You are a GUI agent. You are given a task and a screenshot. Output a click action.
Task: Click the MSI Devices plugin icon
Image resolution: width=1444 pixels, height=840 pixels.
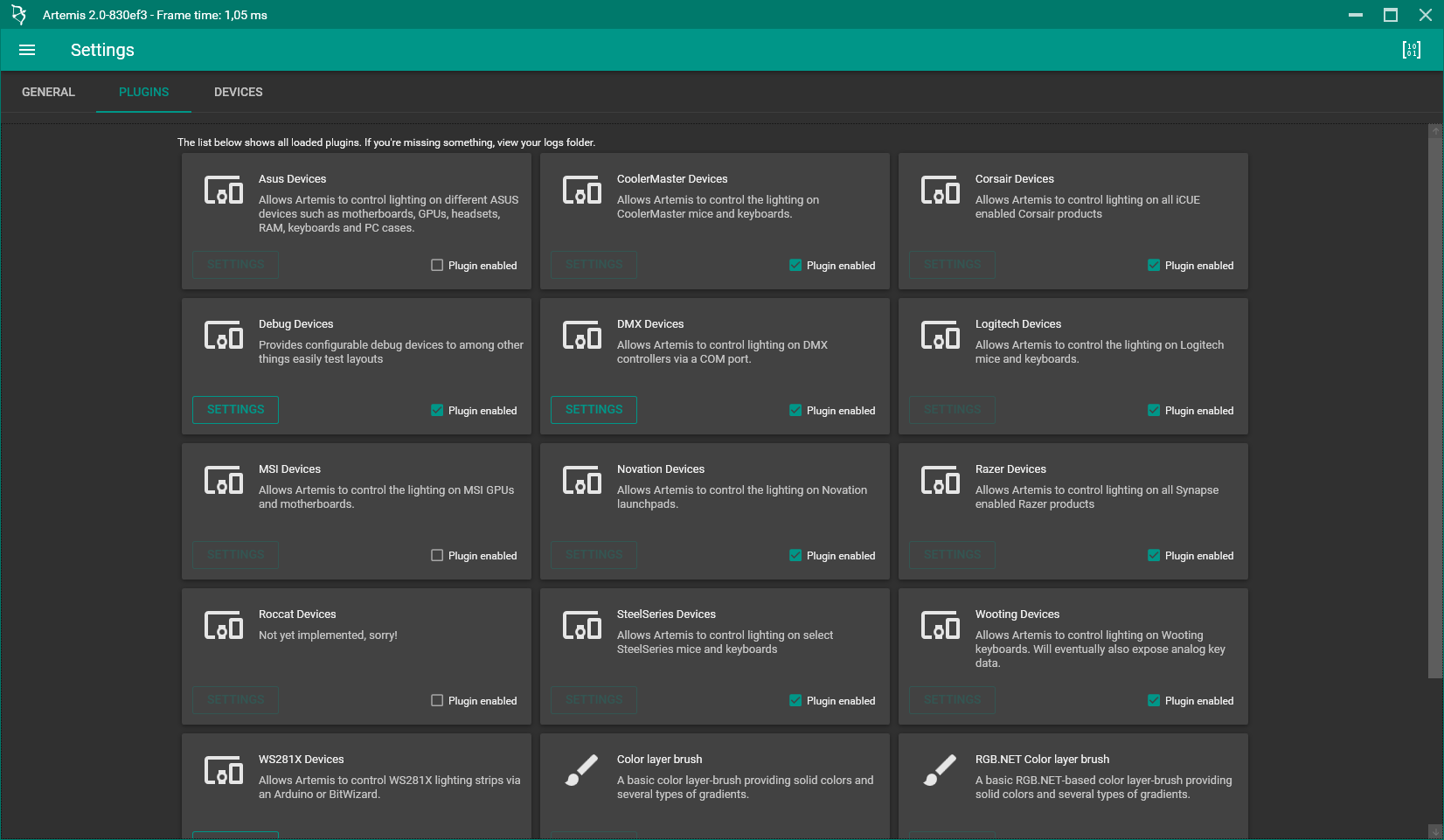point(224,480)
